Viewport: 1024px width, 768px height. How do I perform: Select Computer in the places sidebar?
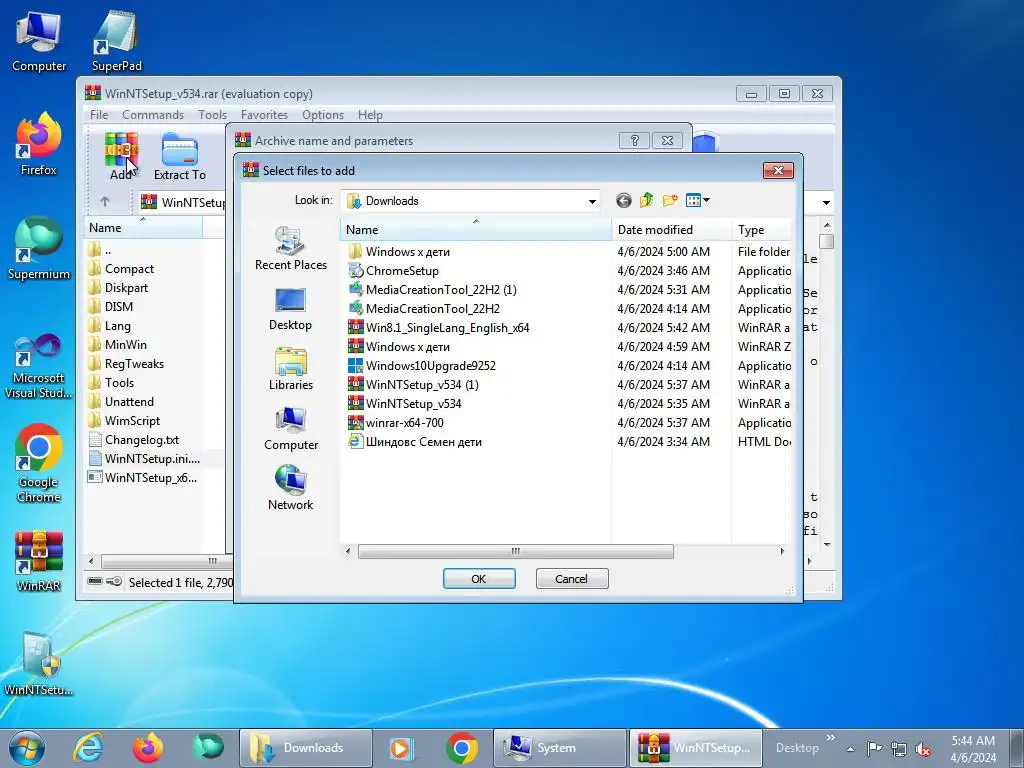pyautogui.click(x=291, y=429)
